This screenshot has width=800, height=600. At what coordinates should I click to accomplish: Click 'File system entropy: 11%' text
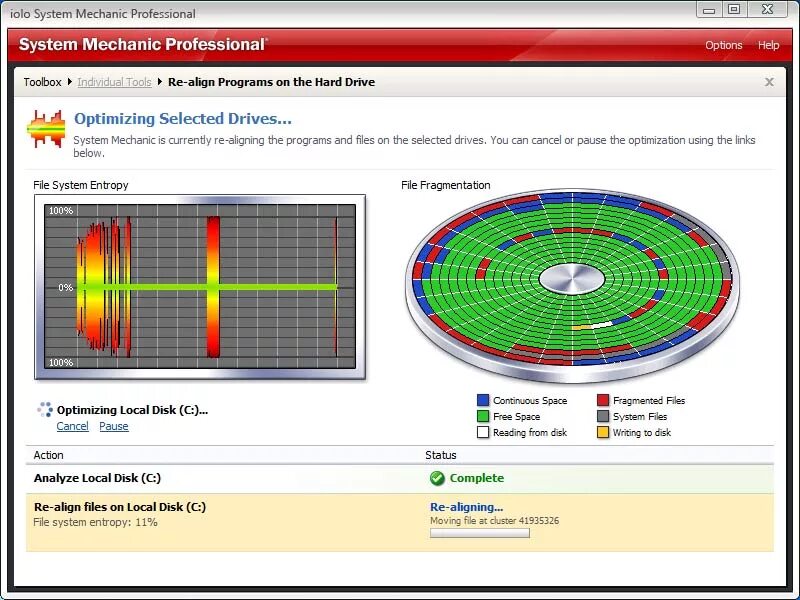point(95,522)
